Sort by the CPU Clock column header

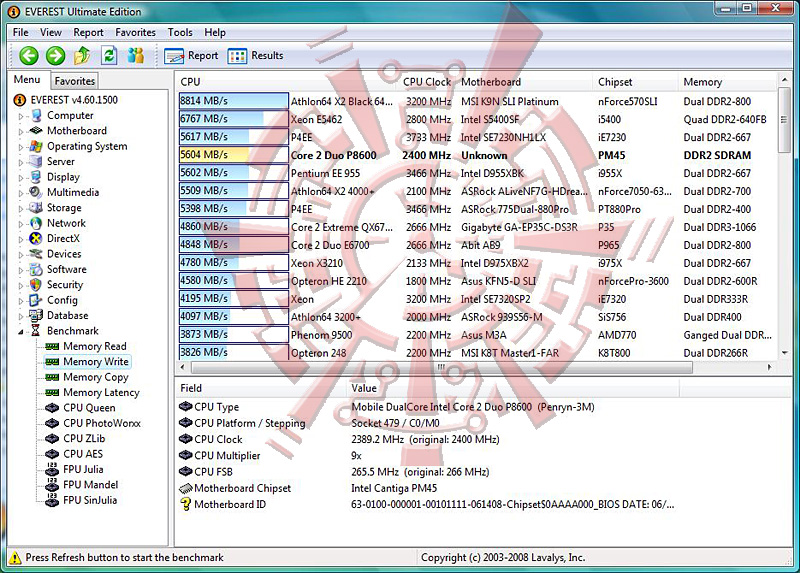427,82
